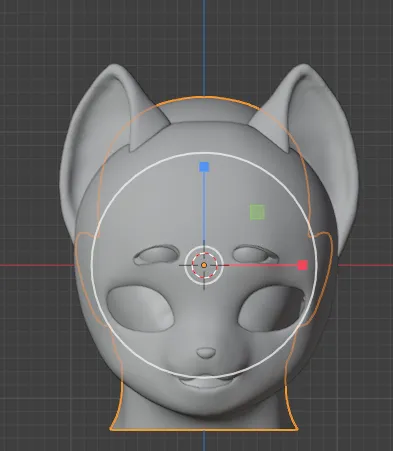Click the red X-axis scale handle
Screen dimensions: 393x451
tap(302, 265)
